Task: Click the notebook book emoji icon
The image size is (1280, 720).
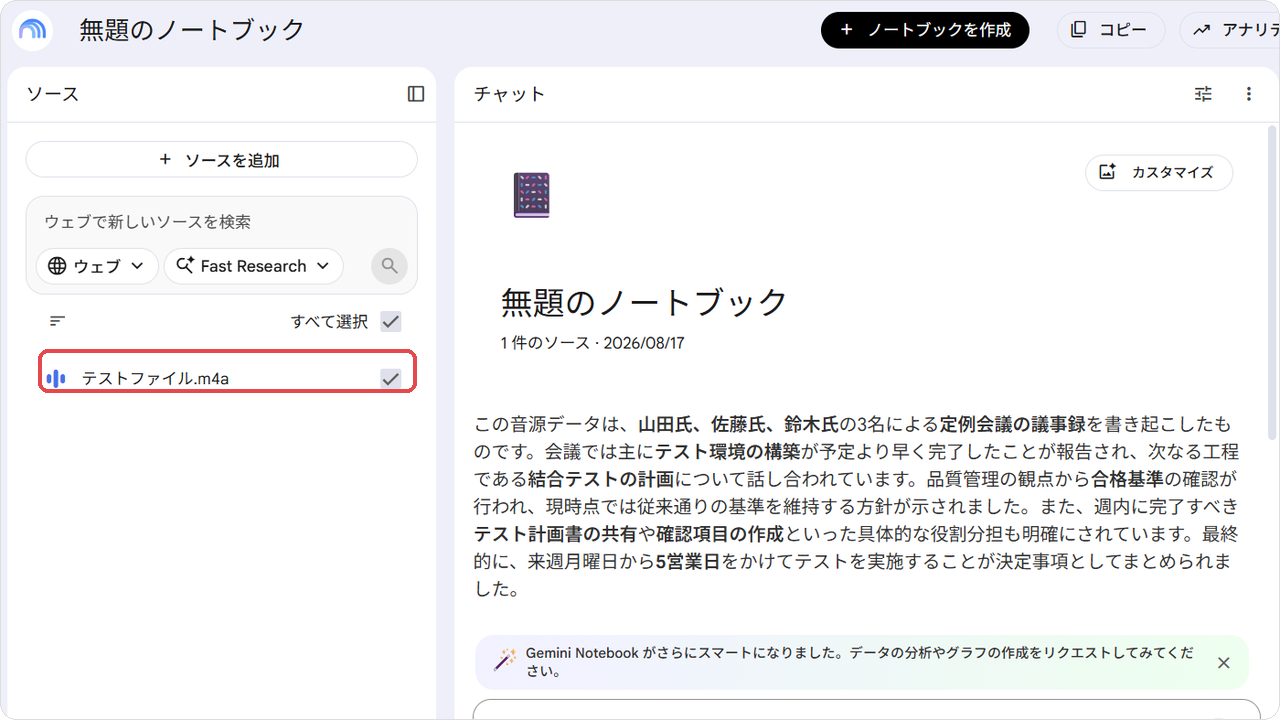Action: click(531, 195)
